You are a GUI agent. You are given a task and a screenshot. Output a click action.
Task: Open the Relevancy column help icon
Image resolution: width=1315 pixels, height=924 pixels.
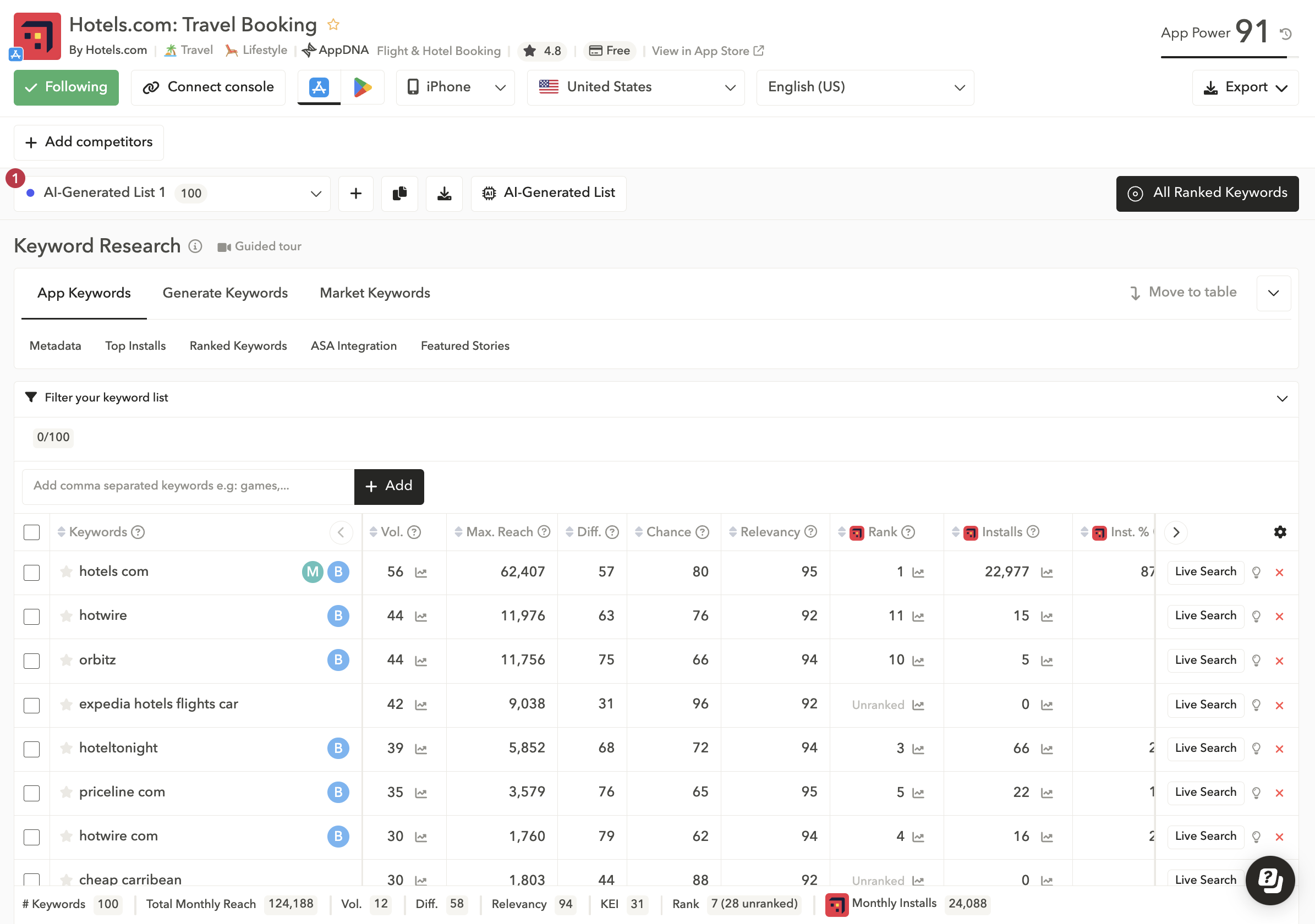810,532
